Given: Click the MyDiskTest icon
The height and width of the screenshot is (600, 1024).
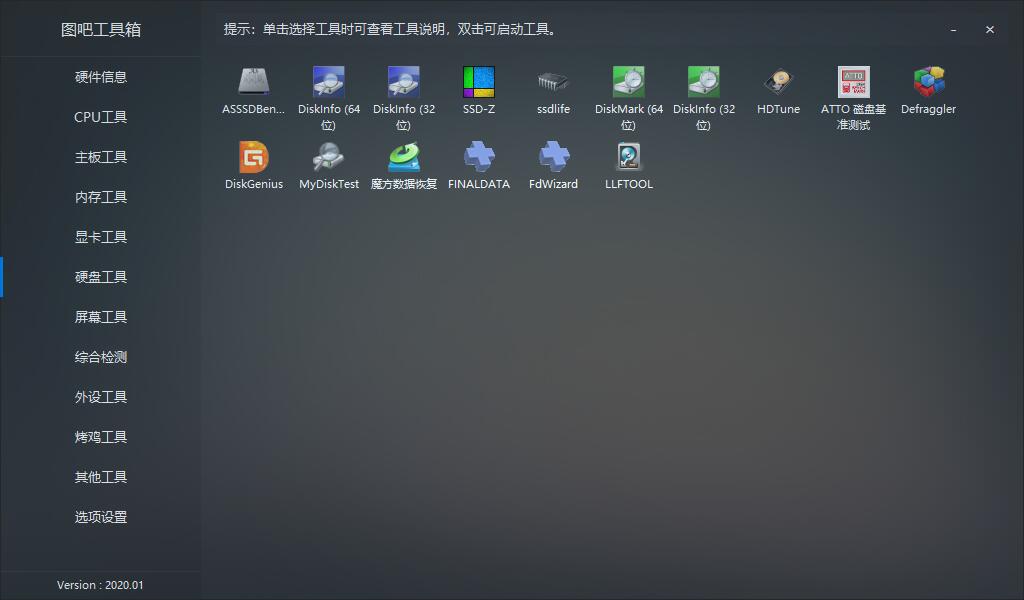Looking at the screenshot, I should click(x=328, y=157).
